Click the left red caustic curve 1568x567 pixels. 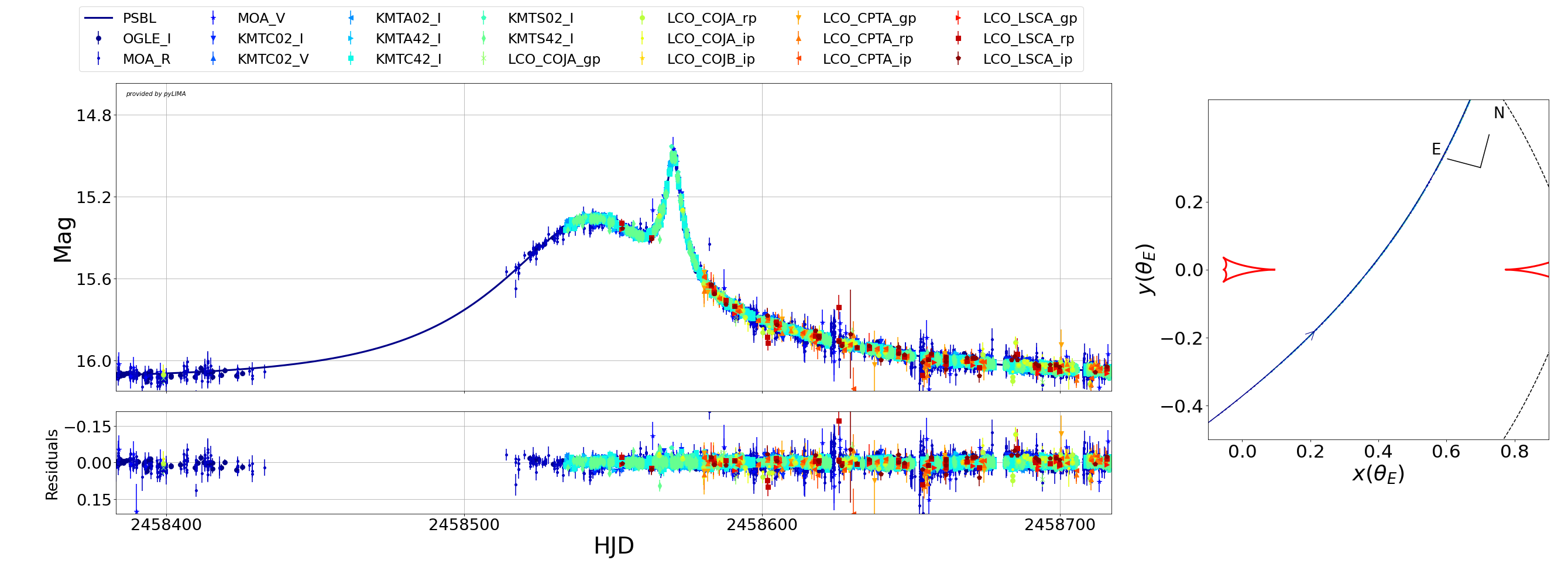click(x=1248, y=270)
